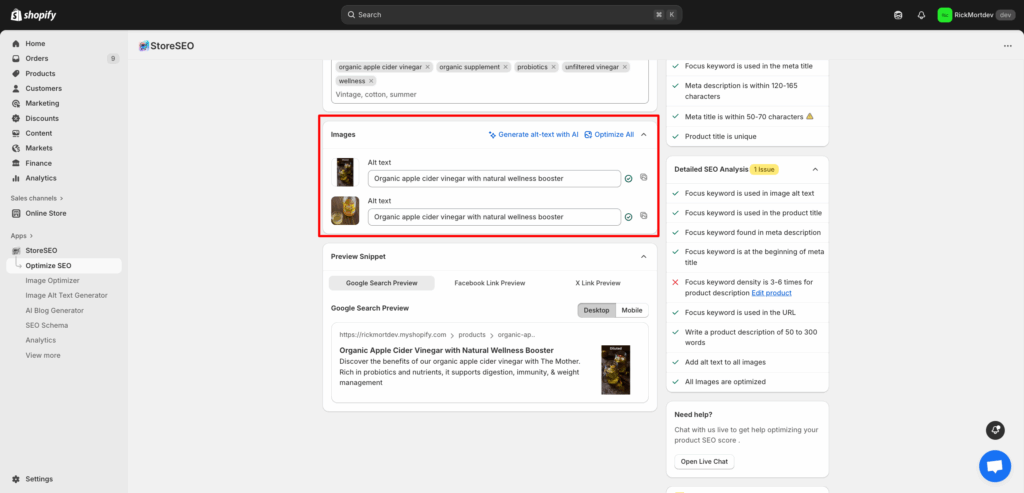Screen dimensions: 1024x493
Task: Click the copy icon beside second alt text
Action: tap(644, 216)
